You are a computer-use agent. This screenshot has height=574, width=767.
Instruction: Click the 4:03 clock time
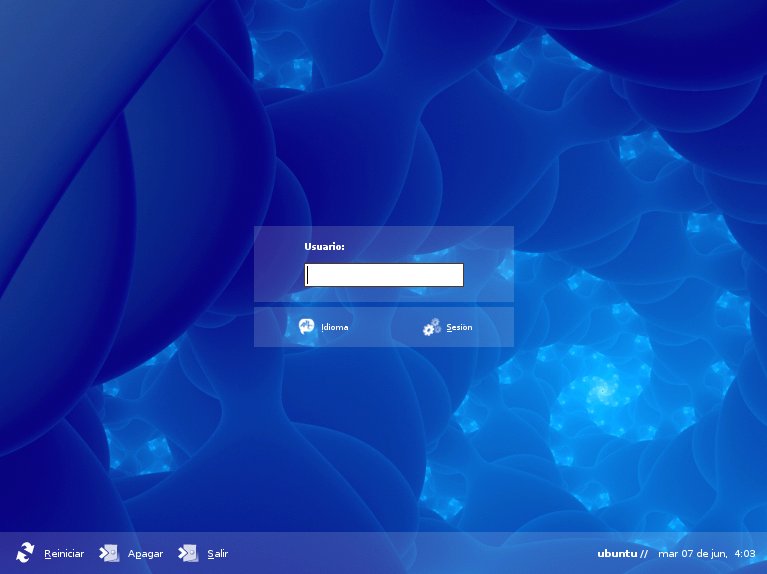(744, 554)
